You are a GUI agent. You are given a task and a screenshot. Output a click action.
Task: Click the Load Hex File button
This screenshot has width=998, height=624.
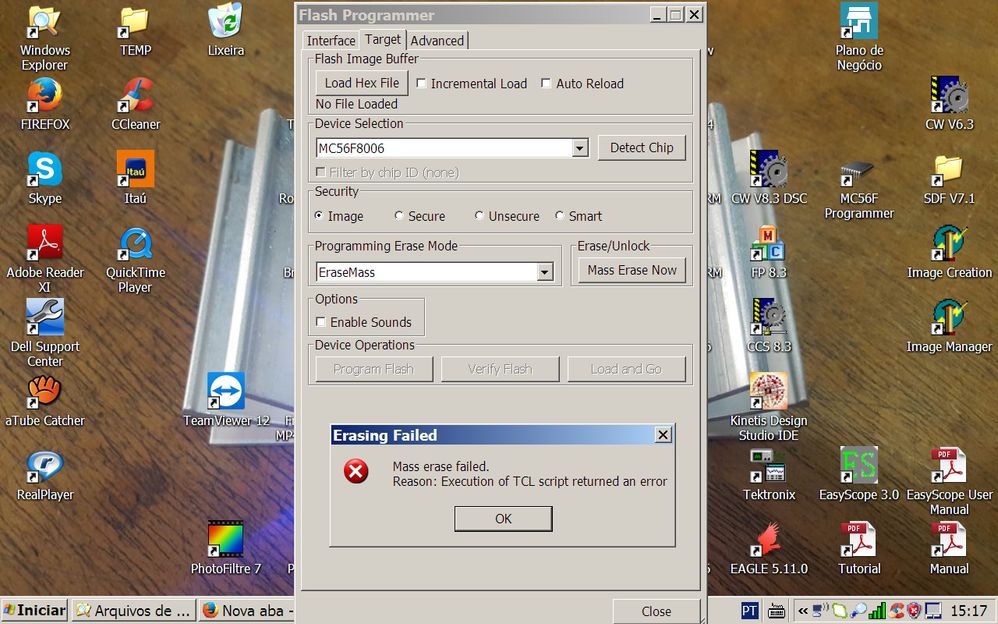click(362, 83)
